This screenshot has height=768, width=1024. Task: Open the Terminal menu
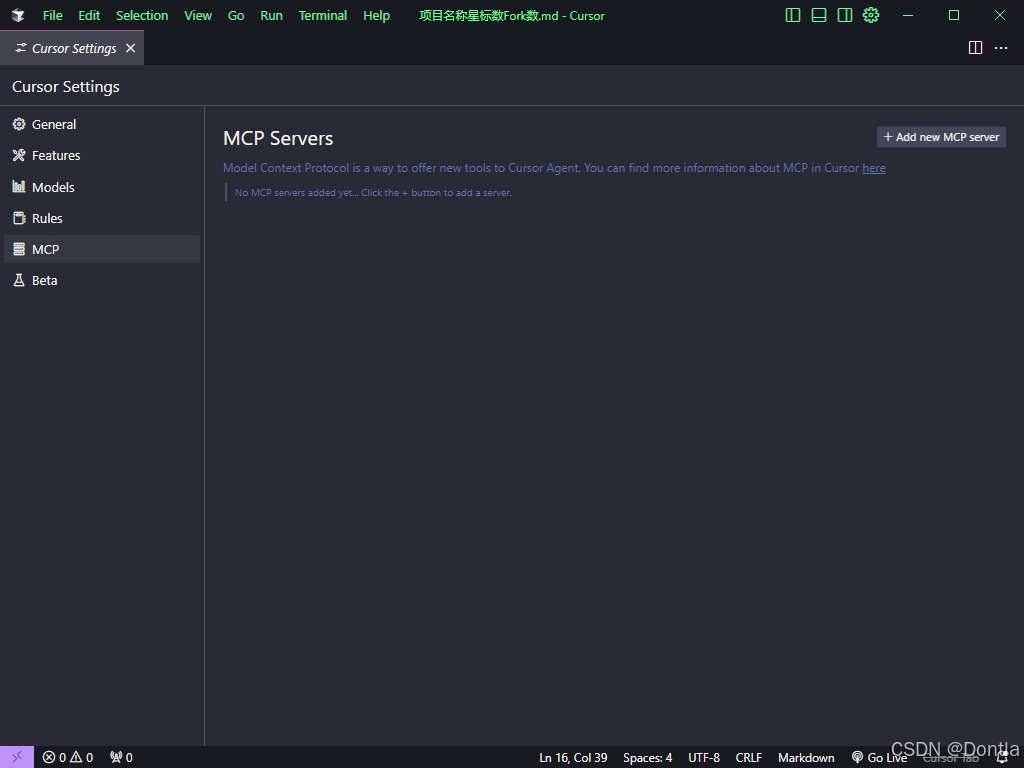click(x=323, y=15)
